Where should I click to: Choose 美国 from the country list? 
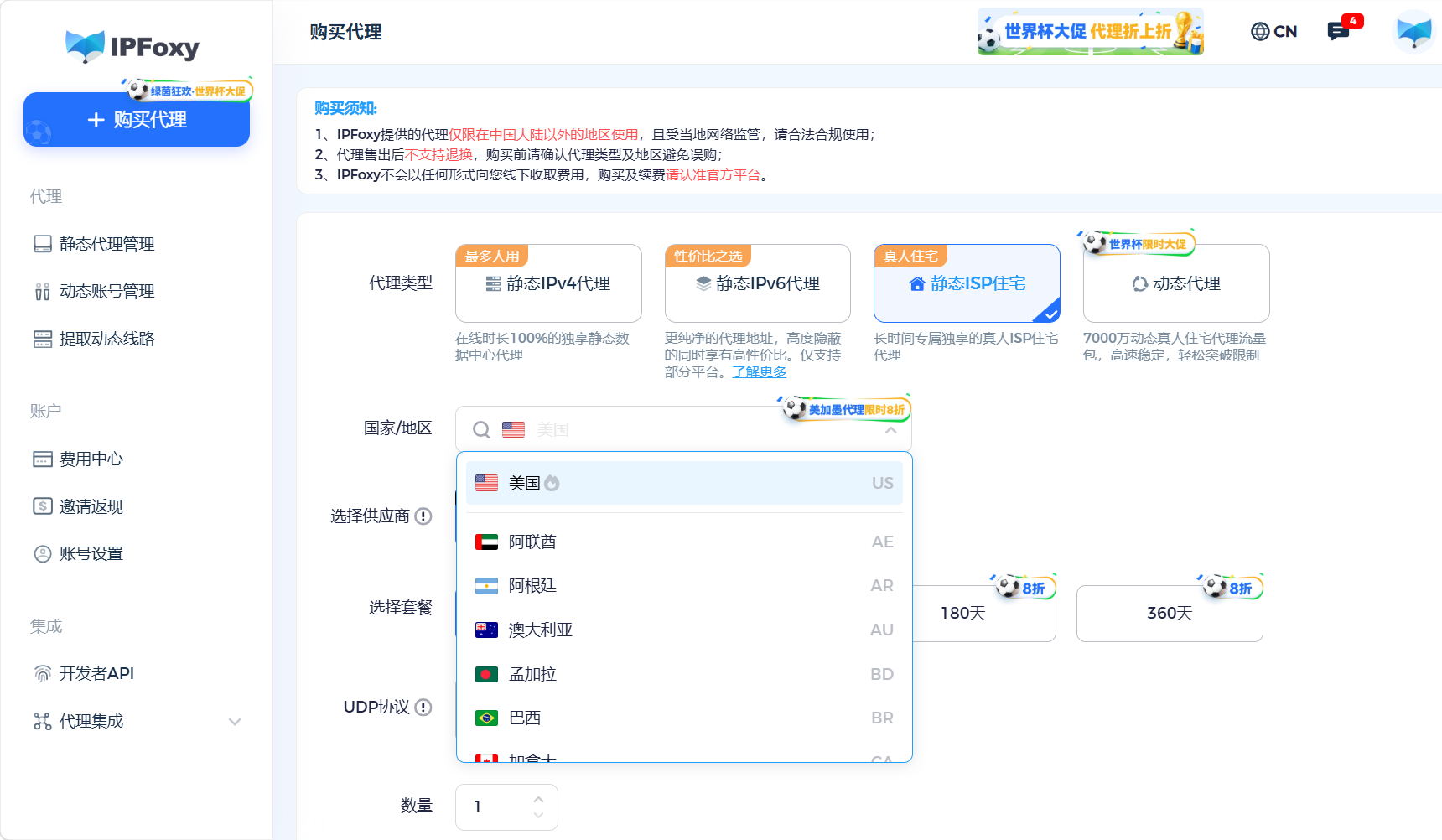[x=684, y=483]
